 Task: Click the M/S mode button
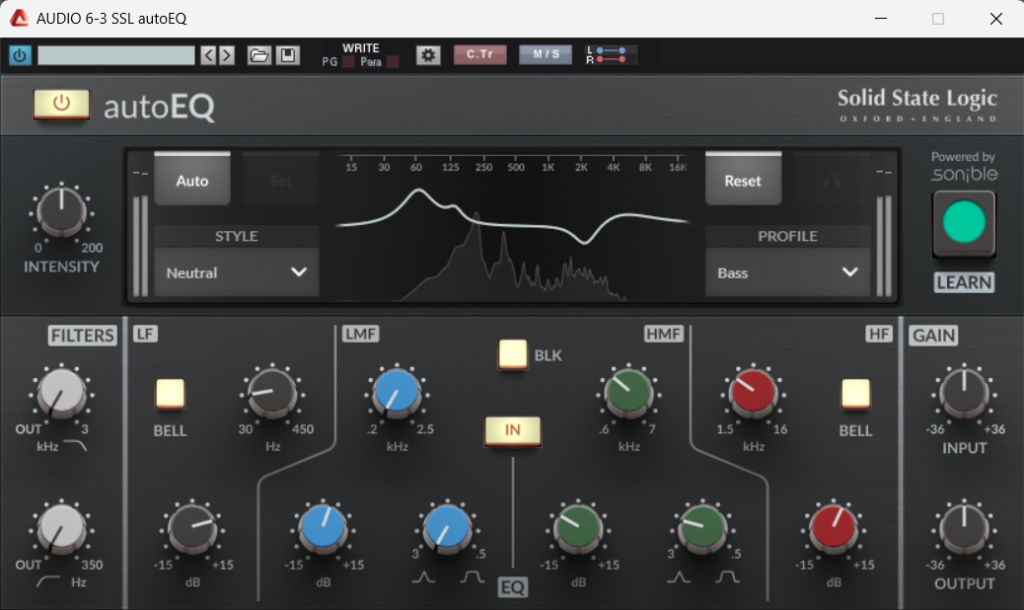point(545,55)
